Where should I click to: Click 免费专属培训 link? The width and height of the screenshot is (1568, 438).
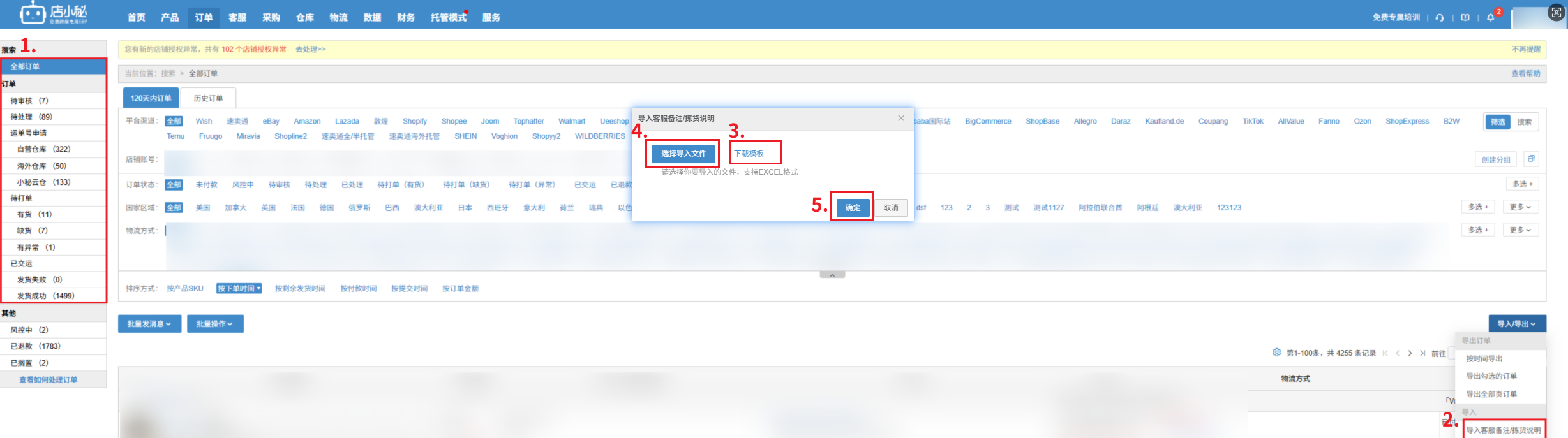pyautogui.click(x=1396, y=18)
